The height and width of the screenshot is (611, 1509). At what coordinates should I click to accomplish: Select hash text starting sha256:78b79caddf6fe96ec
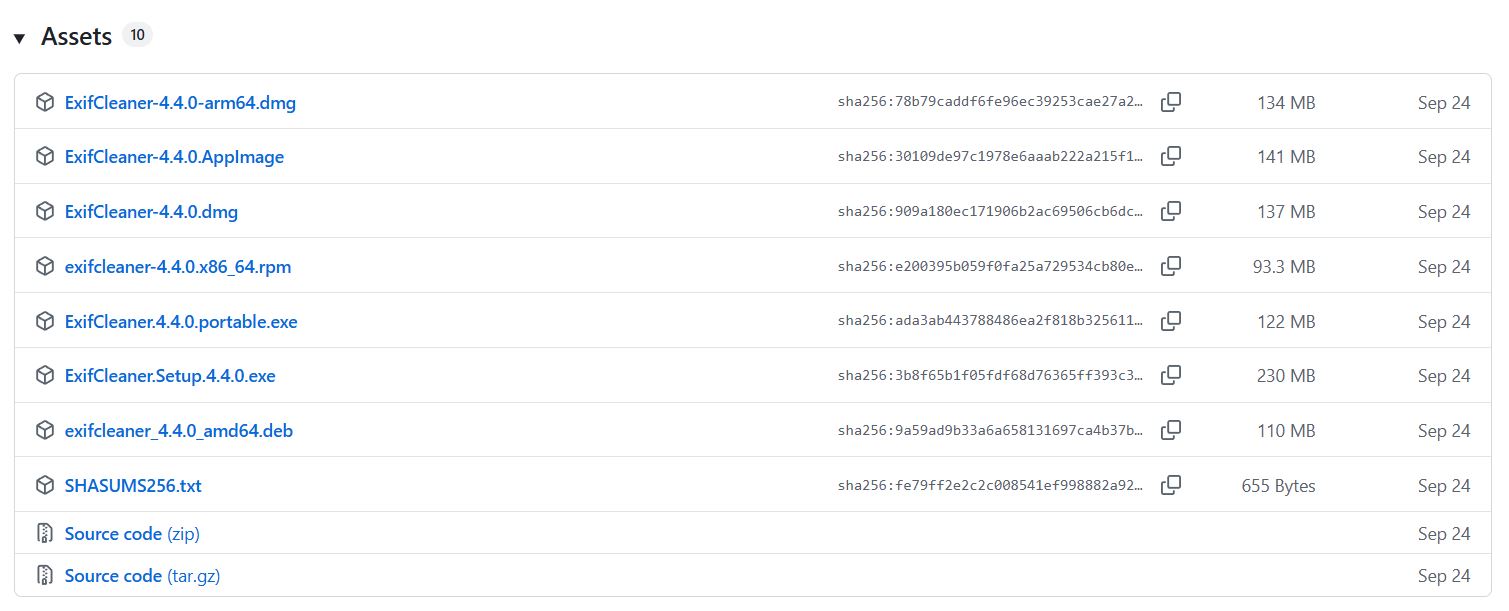tap(990, 102)
